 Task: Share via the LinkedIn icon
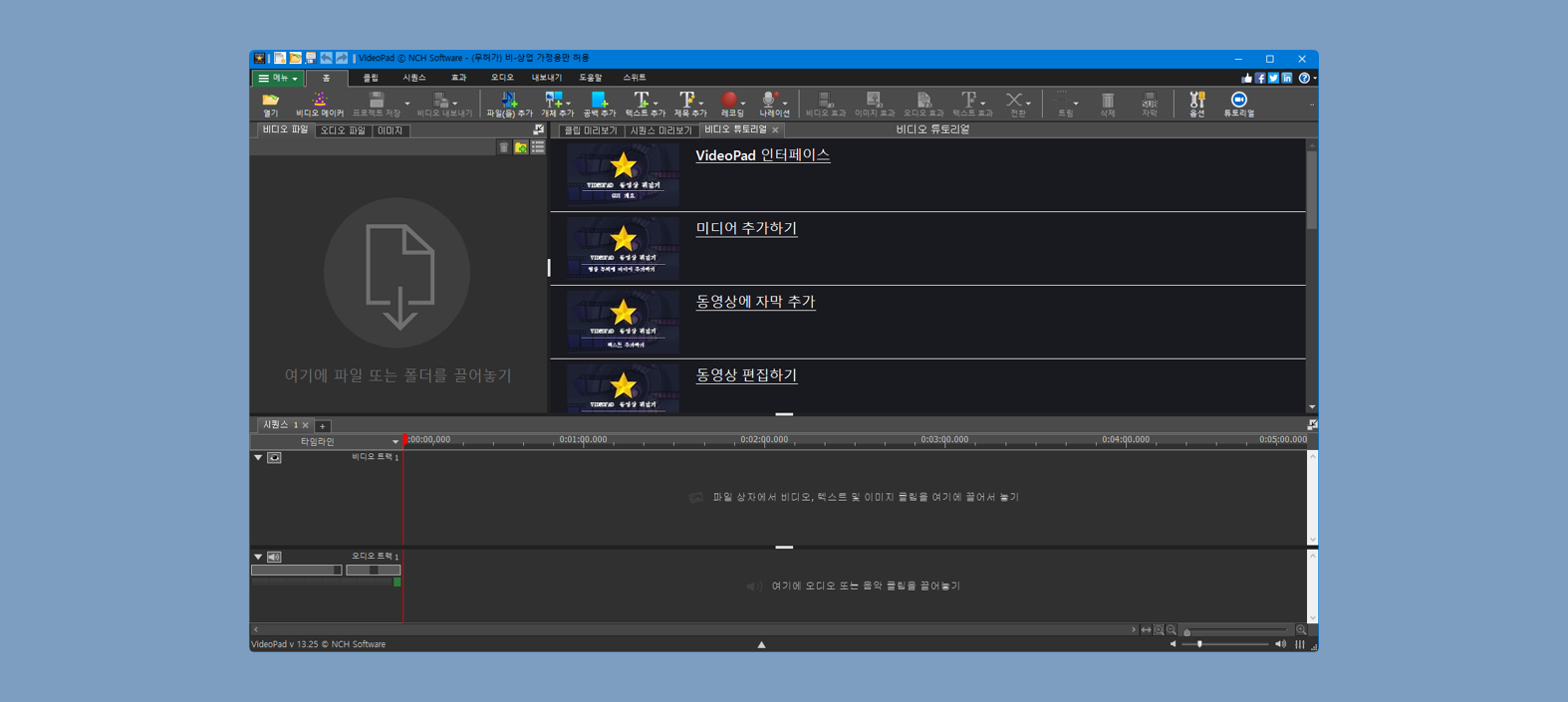tap(1287, 78)
